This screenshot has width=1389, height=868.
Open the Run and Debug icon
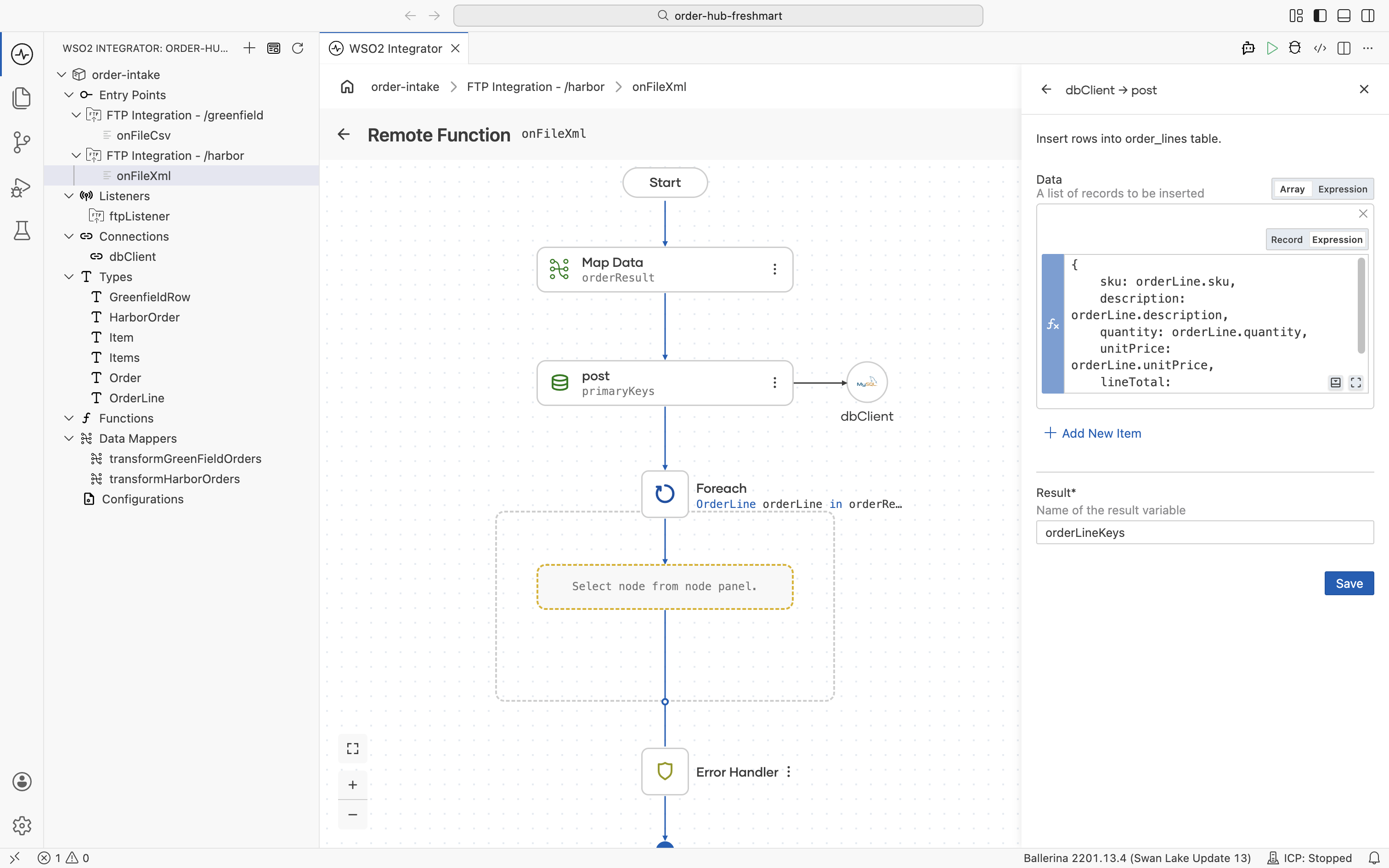coord(22,187)
